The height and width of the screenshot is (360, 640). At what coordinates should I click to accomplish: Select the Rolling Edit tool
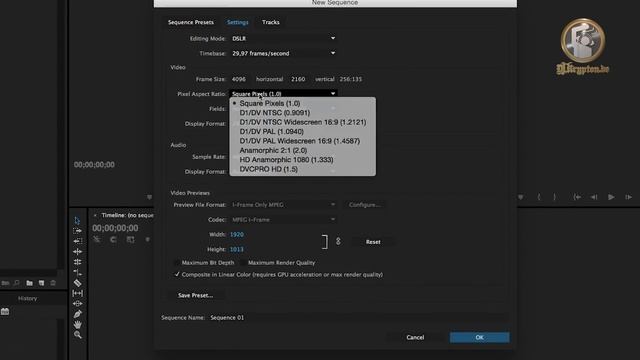[x=77, y=262]
